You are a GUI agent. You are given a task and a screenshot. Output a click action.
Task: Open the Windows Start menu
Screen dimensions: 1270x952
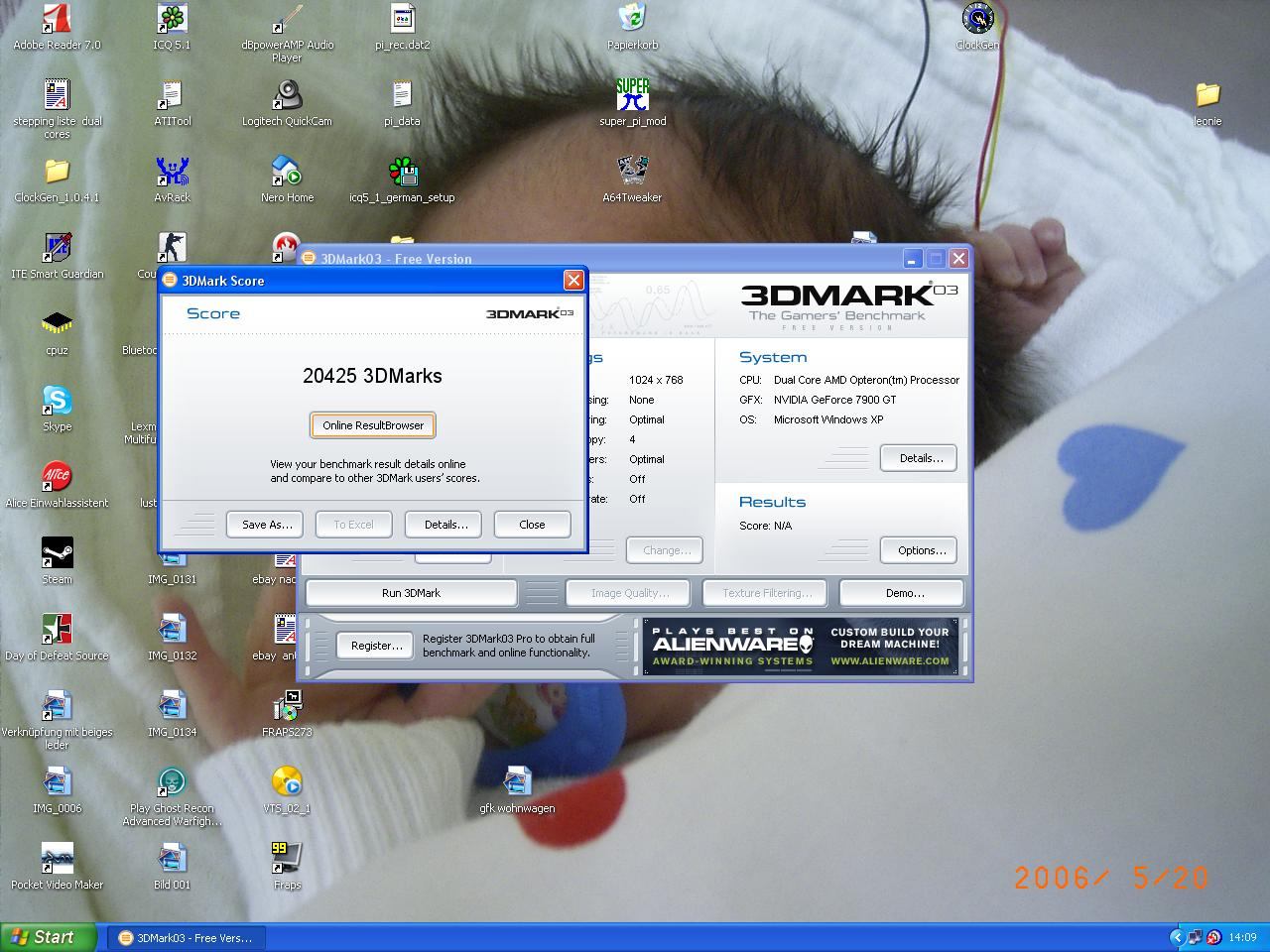click(x=49, y=937)
